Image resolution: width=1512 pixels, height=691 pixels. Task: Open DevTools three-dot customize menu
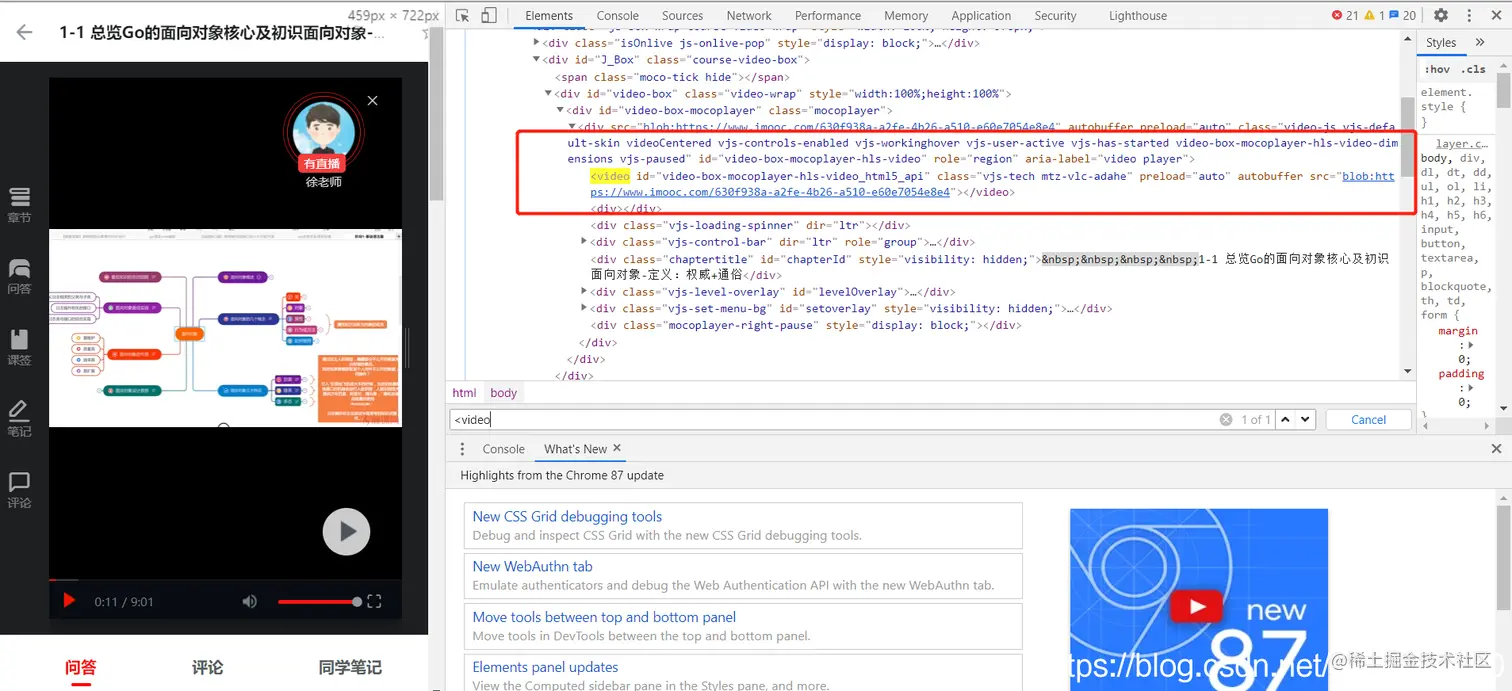(x=1468, y=15)
